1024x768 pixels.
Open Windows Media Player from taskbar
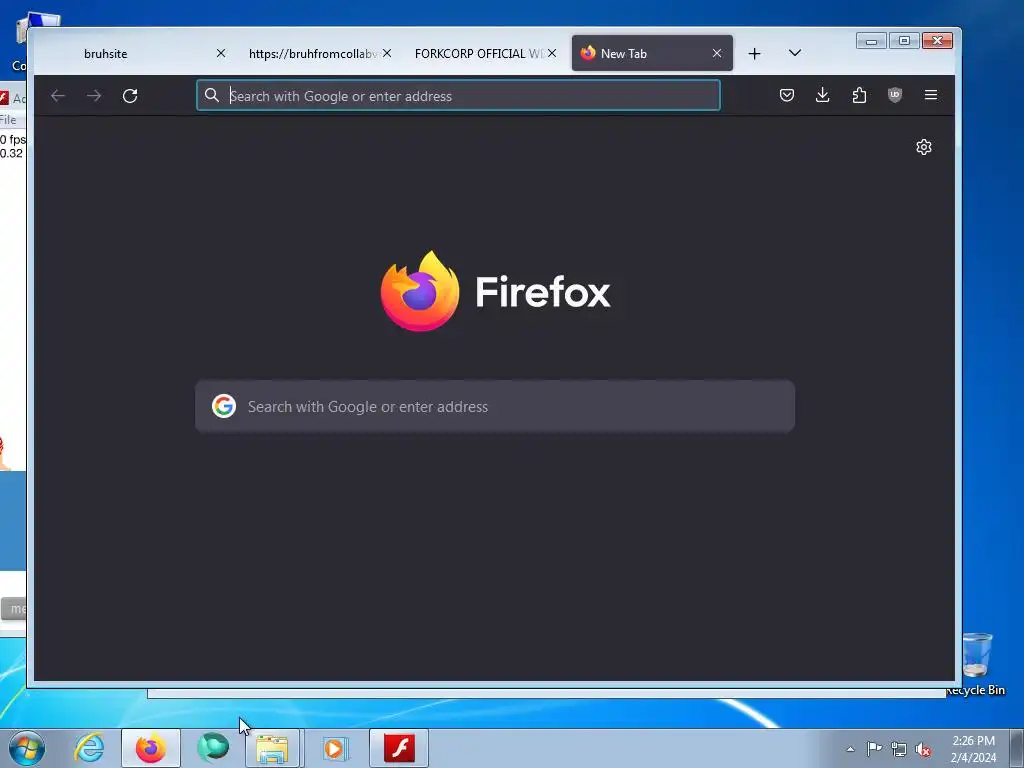pos(336,748)
